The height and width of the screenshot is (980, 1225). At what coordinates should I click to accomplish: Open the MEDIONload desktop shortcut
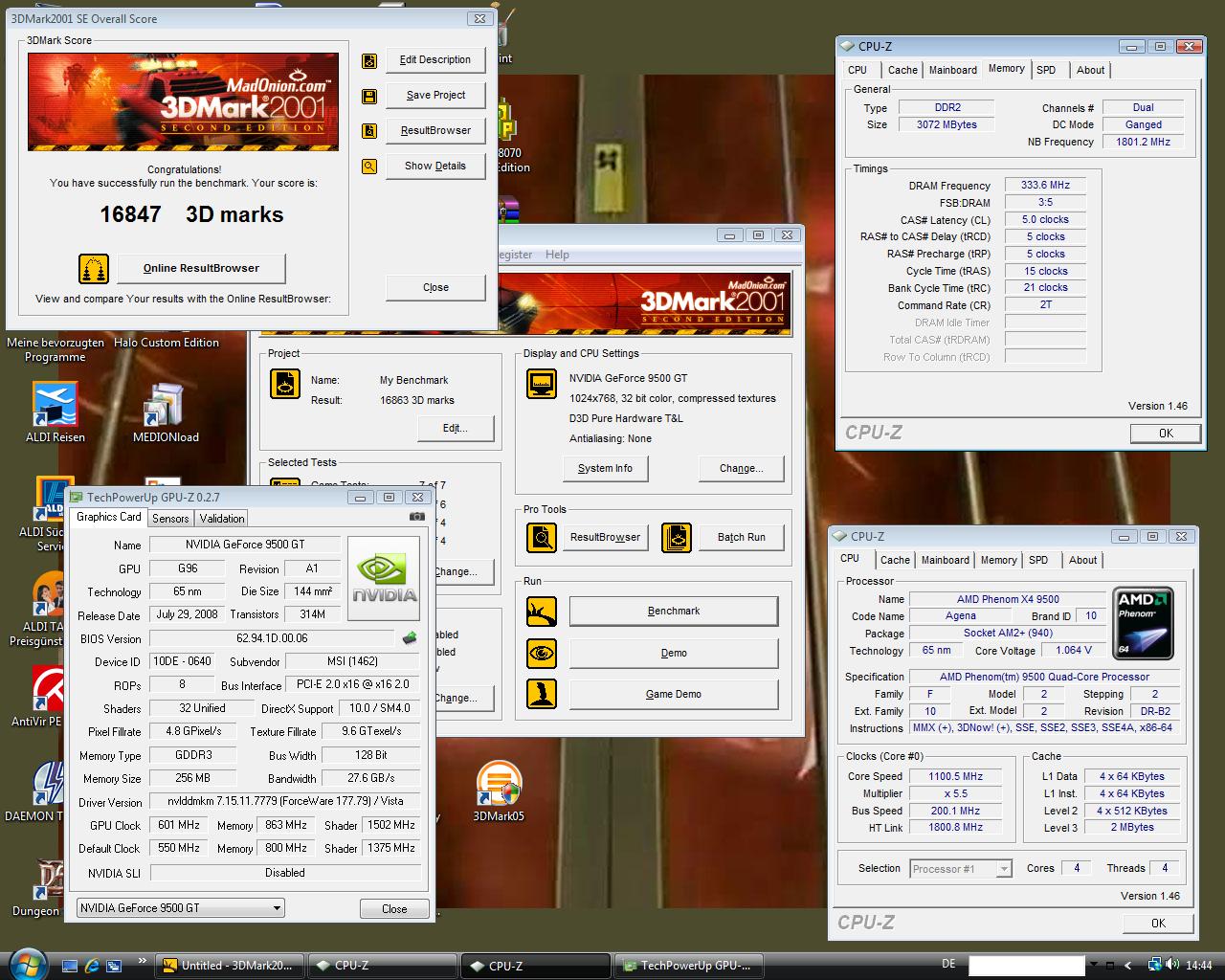tap(166, 412)
